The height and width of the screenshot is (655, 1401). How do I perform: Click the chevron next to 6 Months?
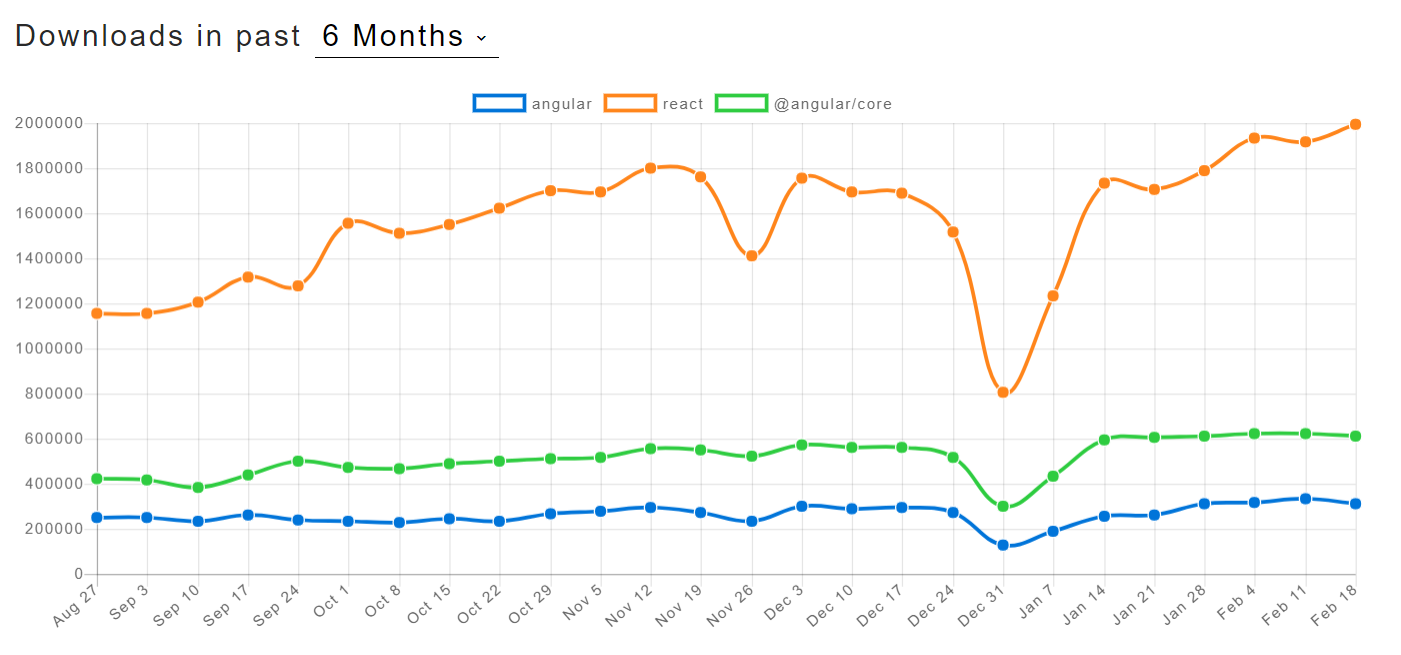click(481, 40)
